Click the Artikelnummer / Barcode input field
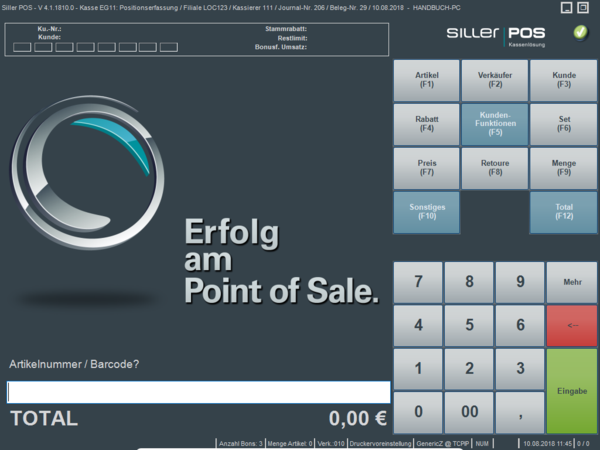600x450 pixels. [198, 392]
